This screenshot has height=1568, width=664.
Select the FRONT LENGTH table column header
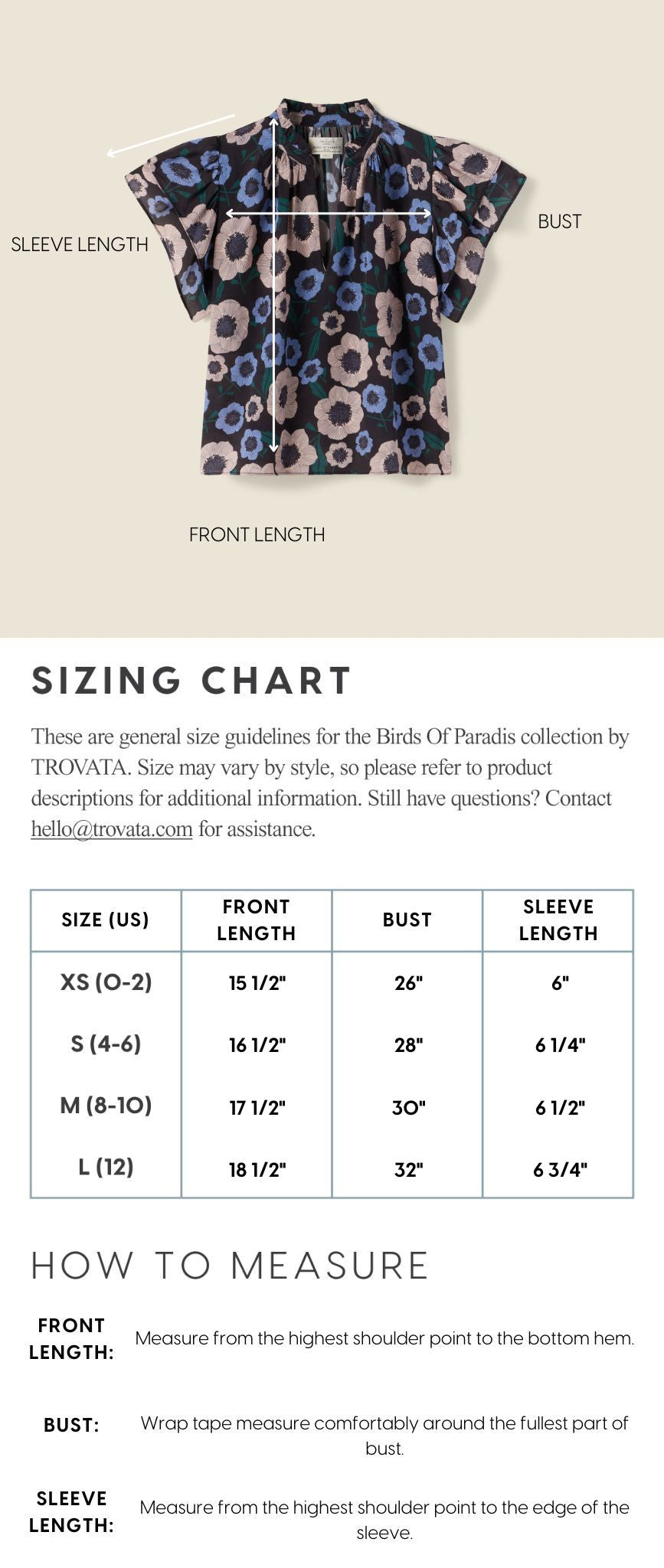point(257,920)
